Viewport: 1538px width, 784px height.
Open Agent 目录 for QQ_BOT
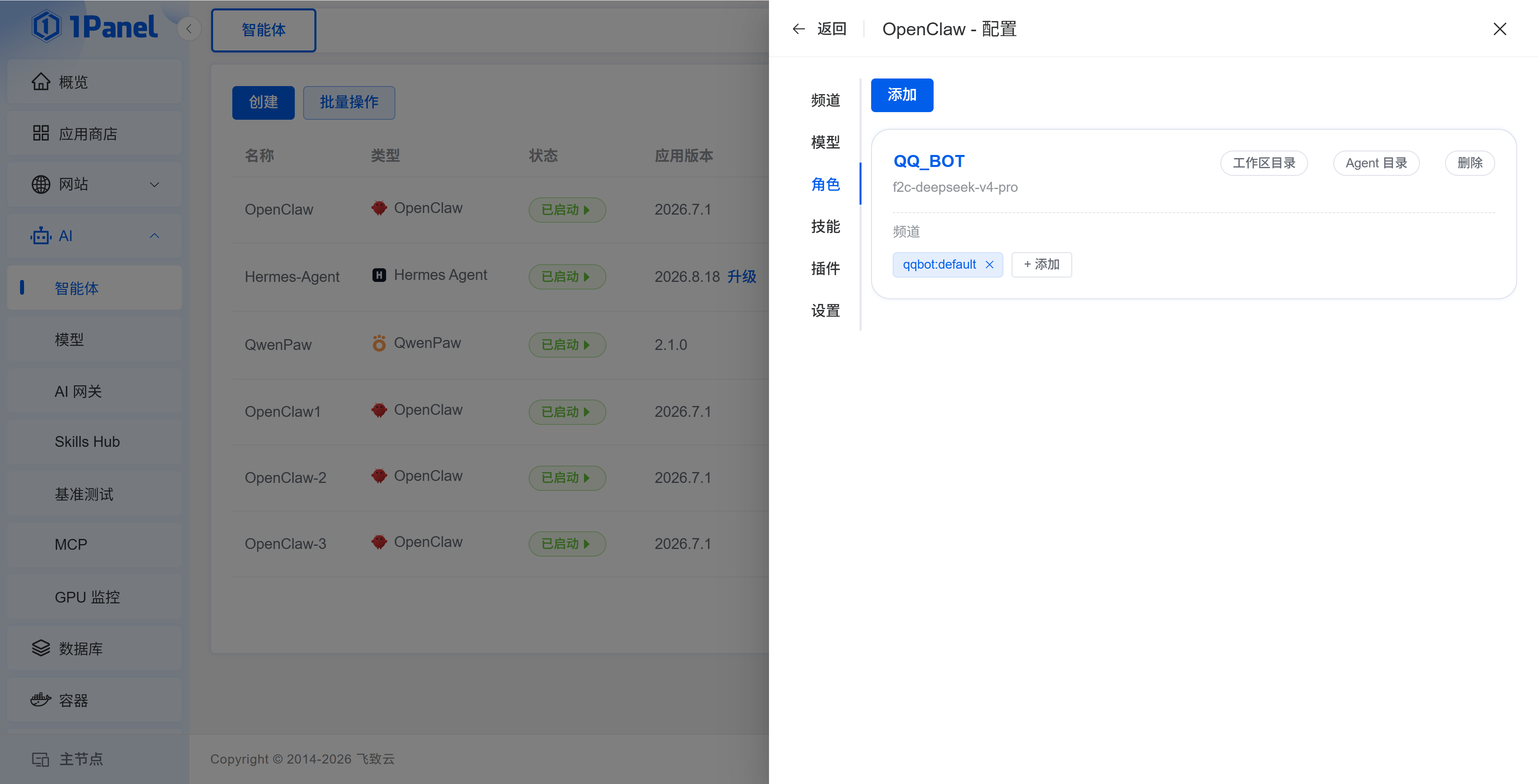1376,163
